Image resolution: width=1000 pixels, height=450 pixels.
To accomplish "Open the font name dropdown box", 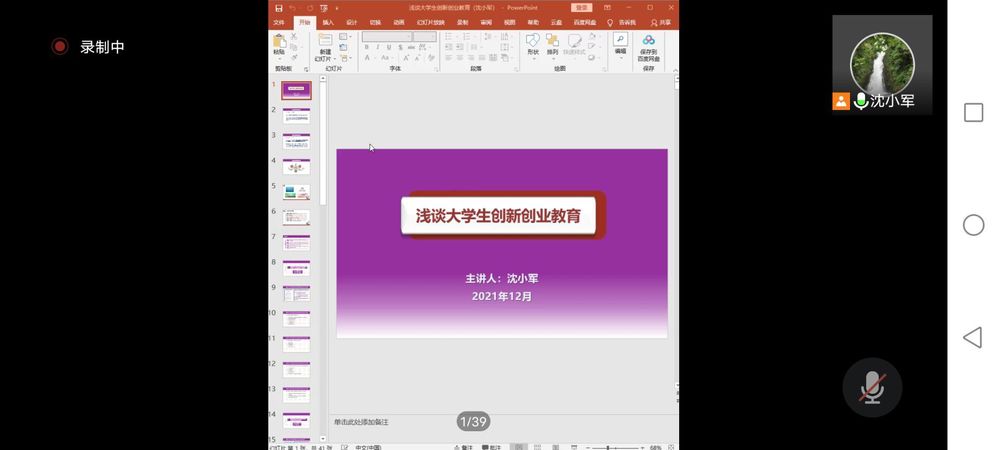I will click(386, 36).
